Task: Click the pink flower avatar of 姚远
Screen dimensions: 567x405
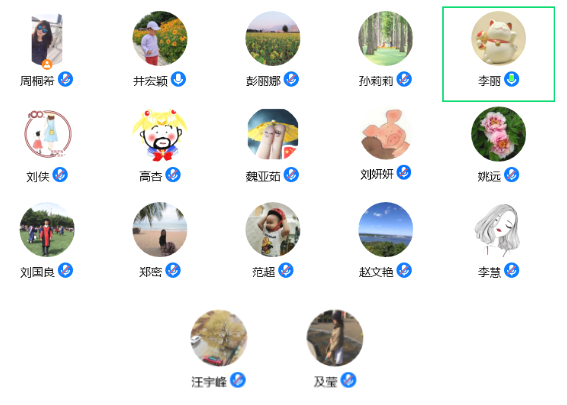Action: 499,134
